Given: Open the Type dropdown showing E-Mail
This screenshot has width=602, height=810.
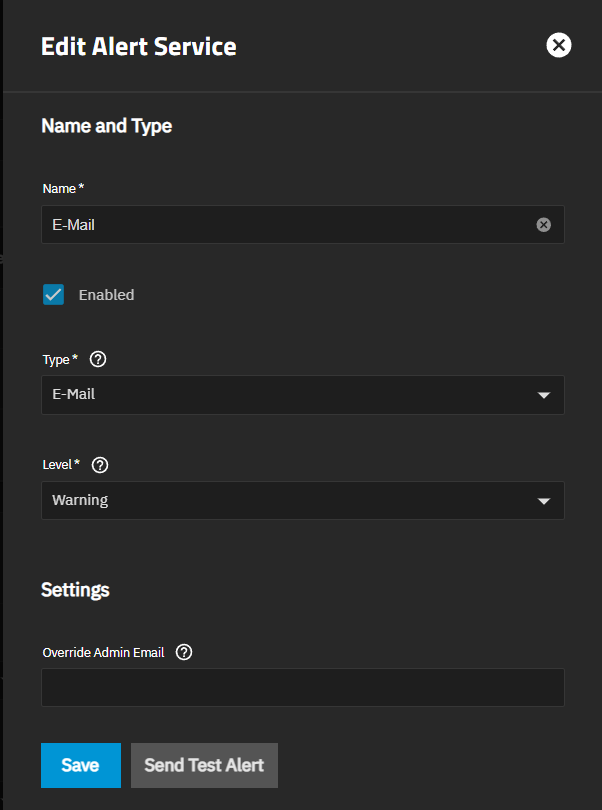Looking at the screenshot, I should (290, 395).
